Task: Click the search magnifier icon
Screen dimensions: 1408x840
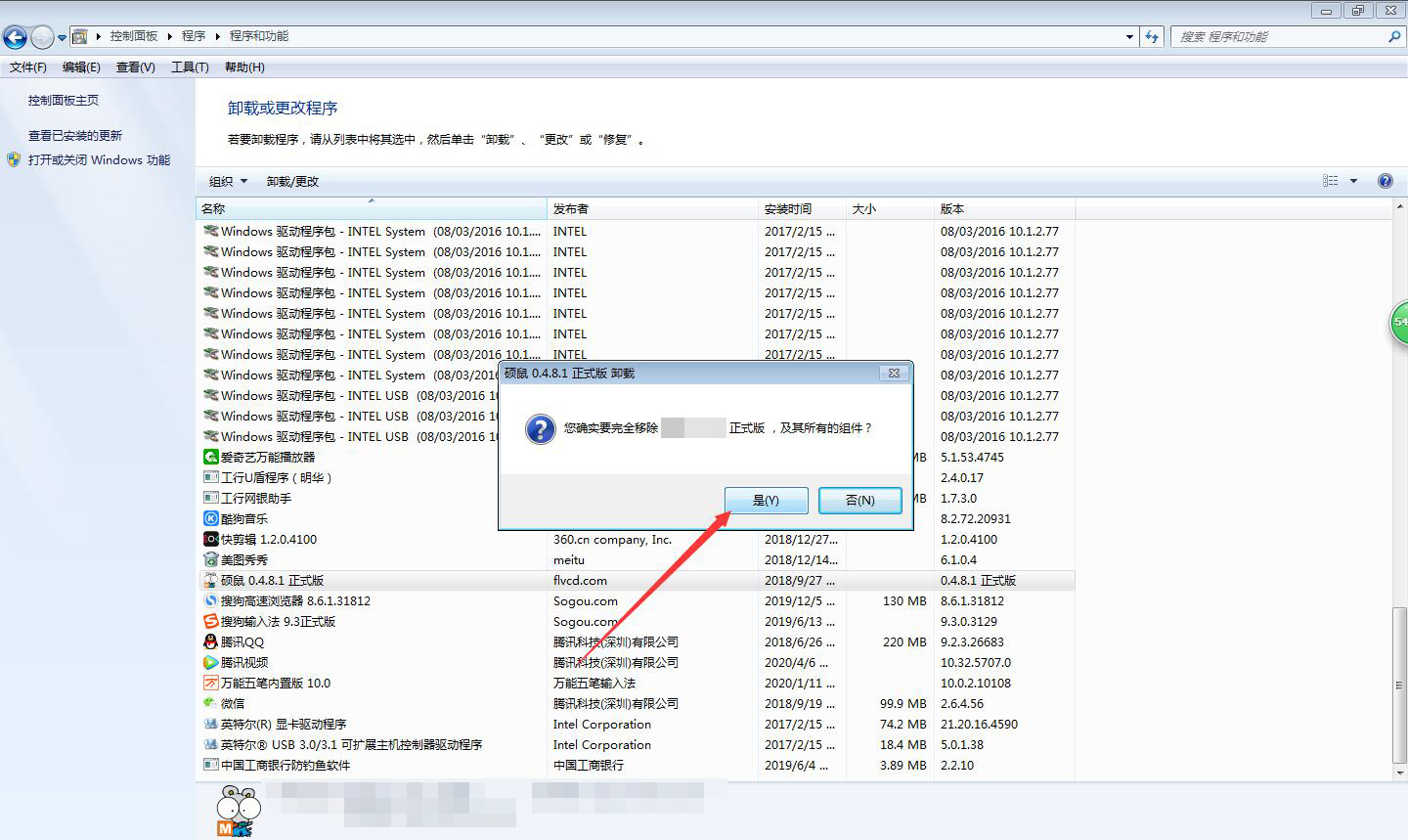Action: pos(1393,37)
